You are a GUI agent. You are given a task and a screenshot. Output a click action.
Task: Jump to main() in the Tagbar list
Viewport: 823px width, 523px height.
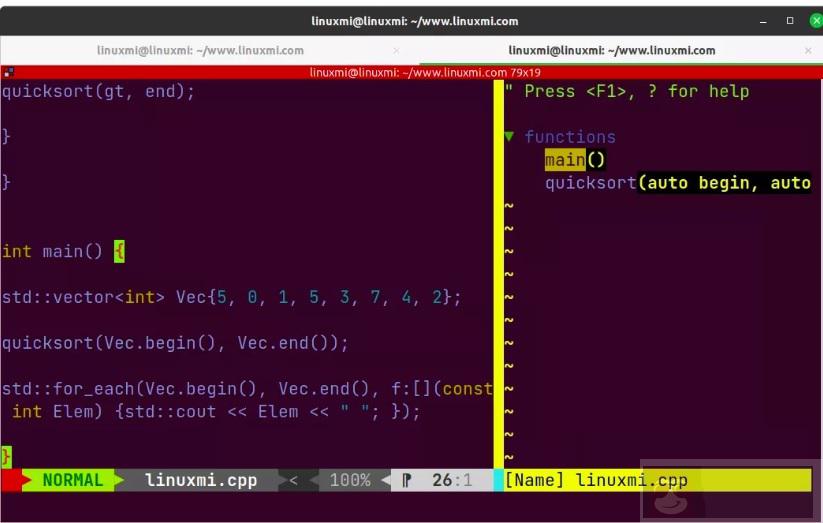pyautogui.click(x=575, y=160)
